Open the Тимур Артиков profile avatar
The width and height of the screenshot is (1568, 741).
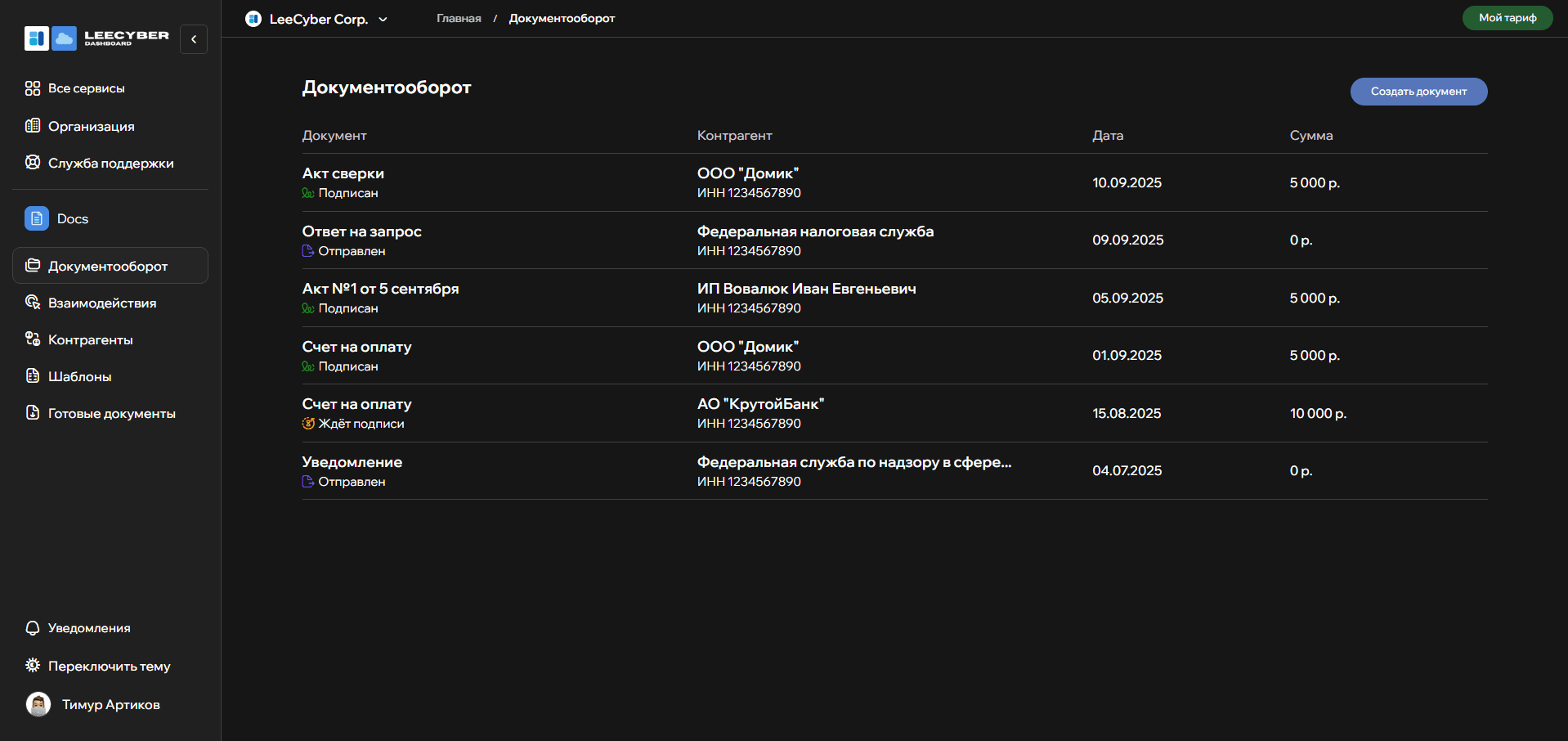38,704
